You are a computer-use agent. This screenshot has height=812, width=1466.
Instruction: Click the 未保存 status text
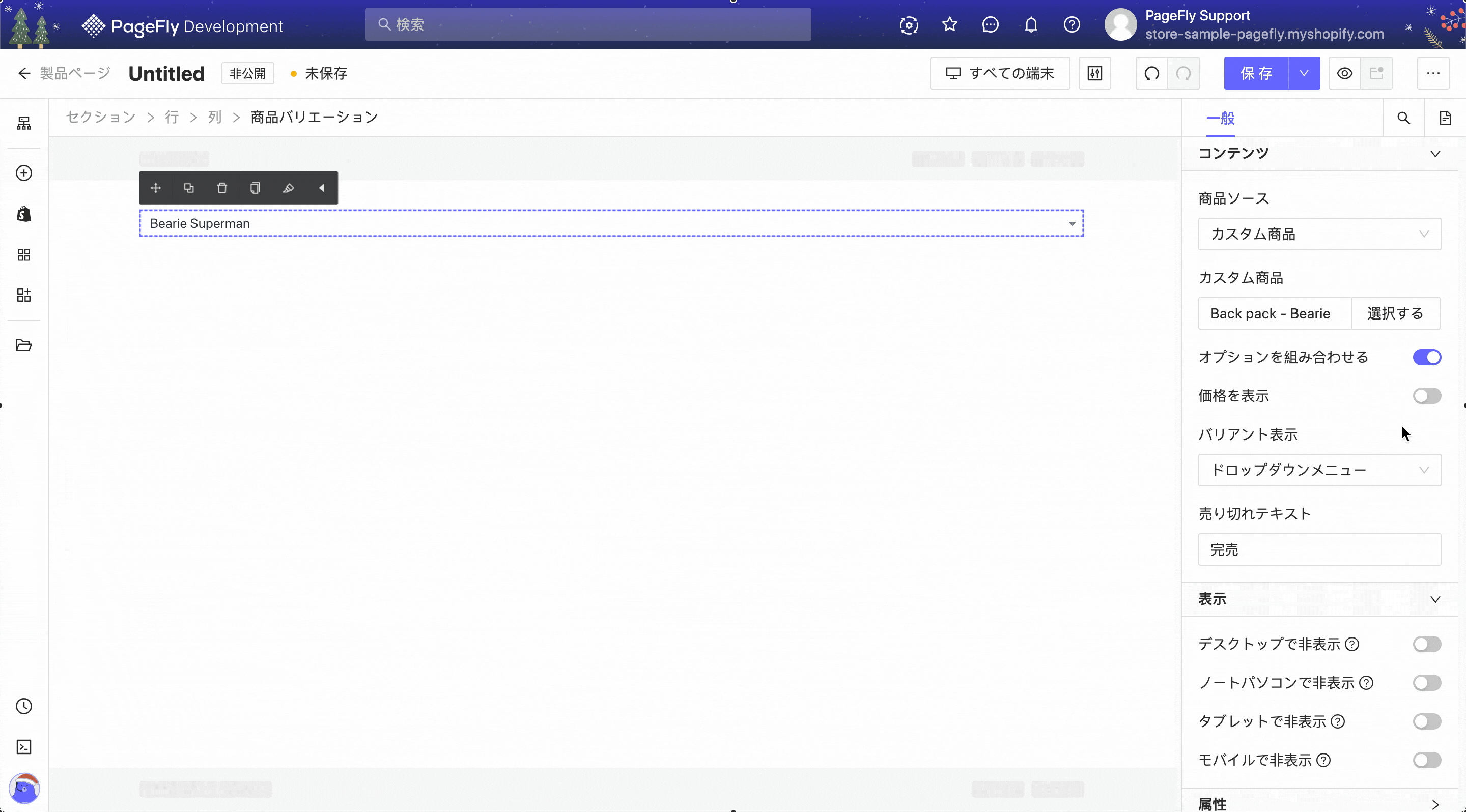326,73
